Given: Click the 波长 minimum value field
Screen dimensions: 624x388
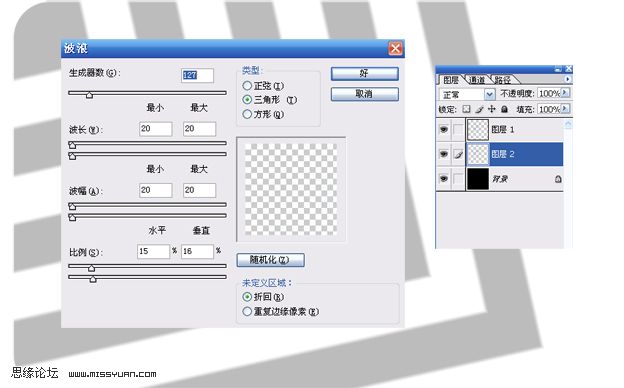Looking at the screenshot, I should pyautogui.click(x=156, y=129).
